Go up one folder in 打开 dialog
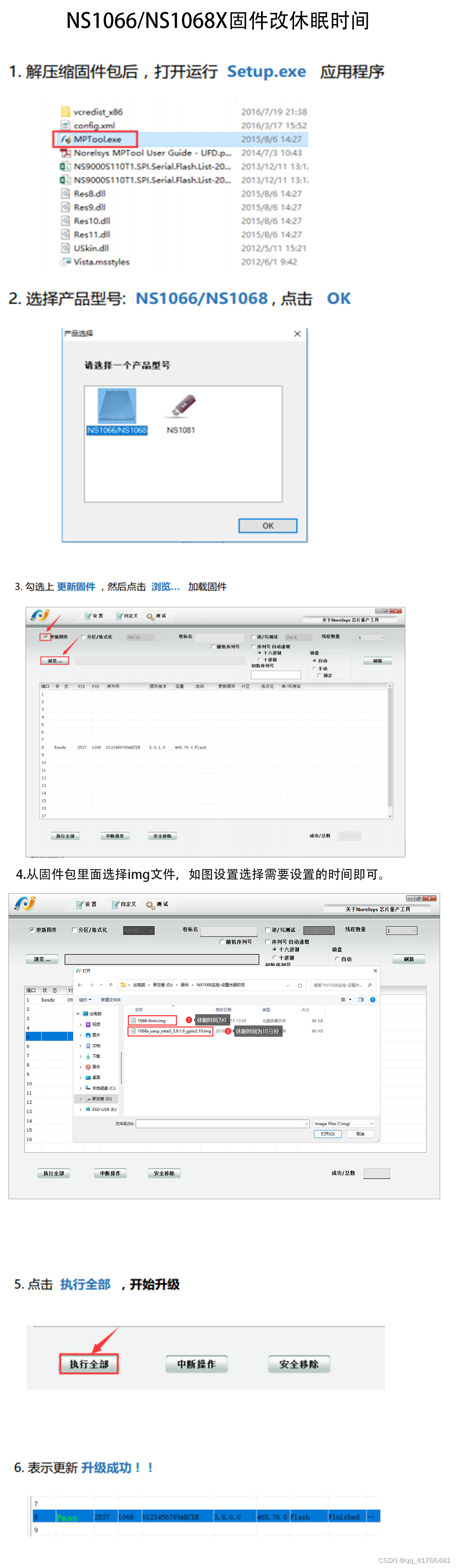 pos(110,984)
